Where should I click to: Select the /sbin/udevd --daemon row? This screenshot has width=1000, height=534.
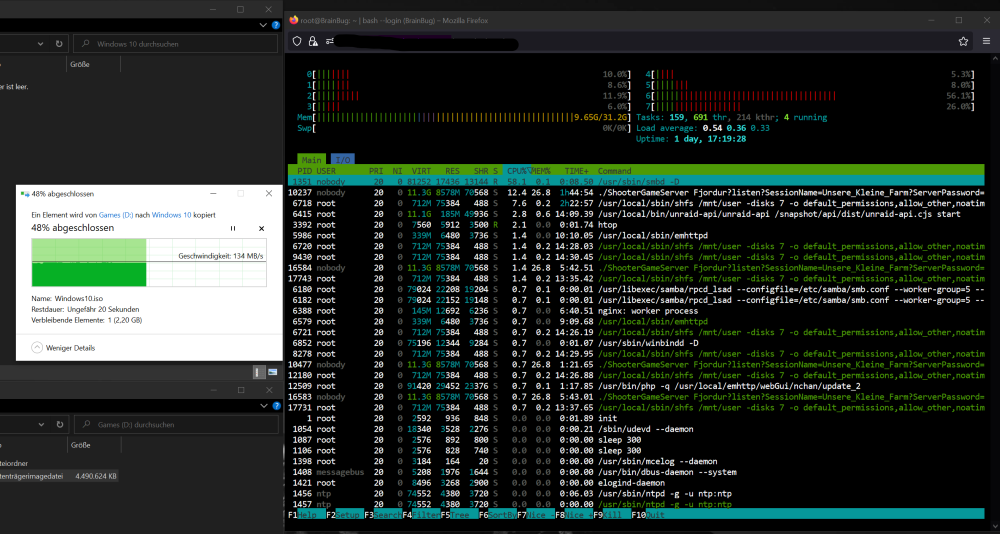(636, 429)
